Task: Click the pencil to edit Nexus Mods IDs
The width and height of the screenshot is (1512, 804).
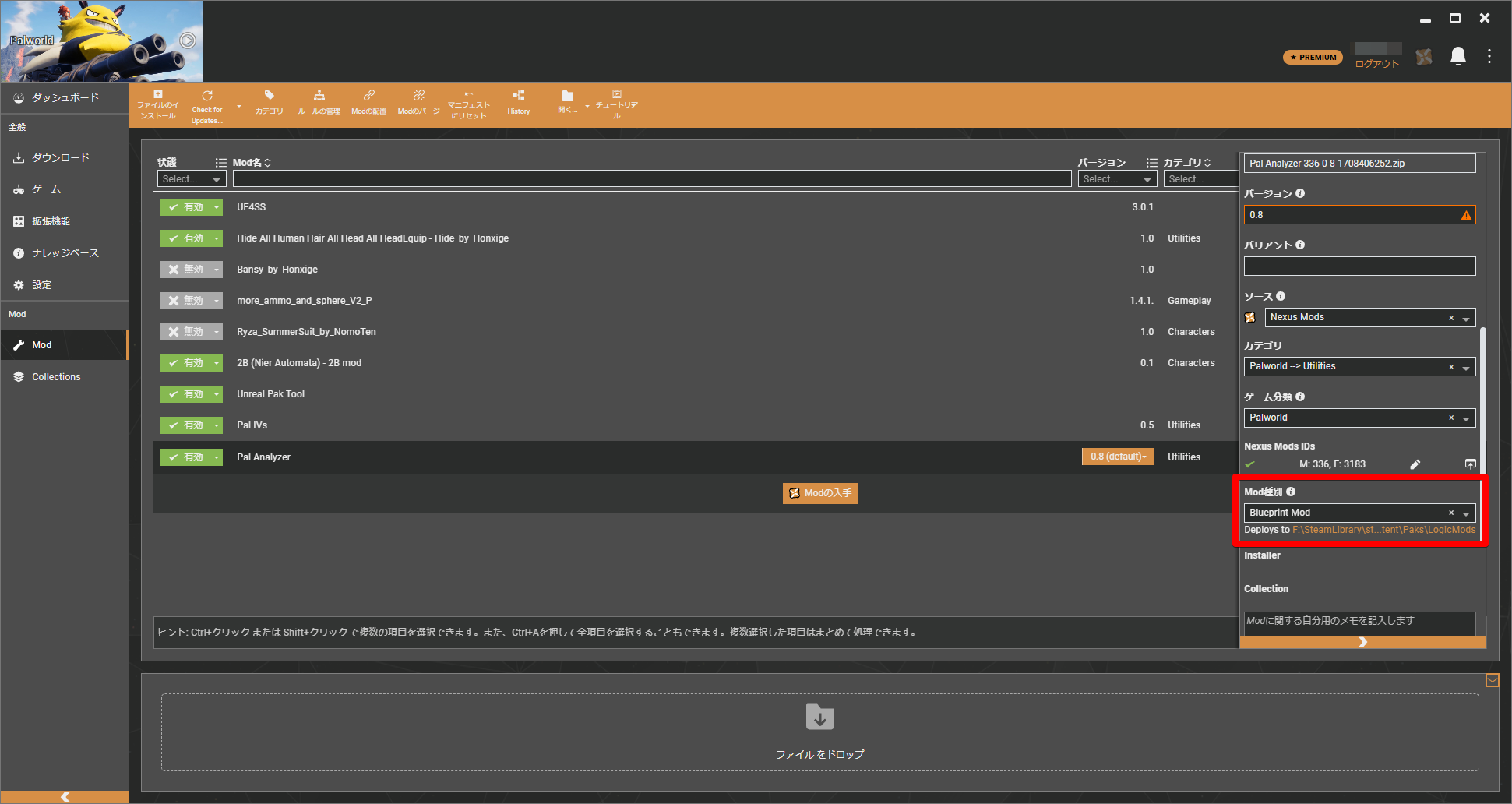Action: [1415, 464]
